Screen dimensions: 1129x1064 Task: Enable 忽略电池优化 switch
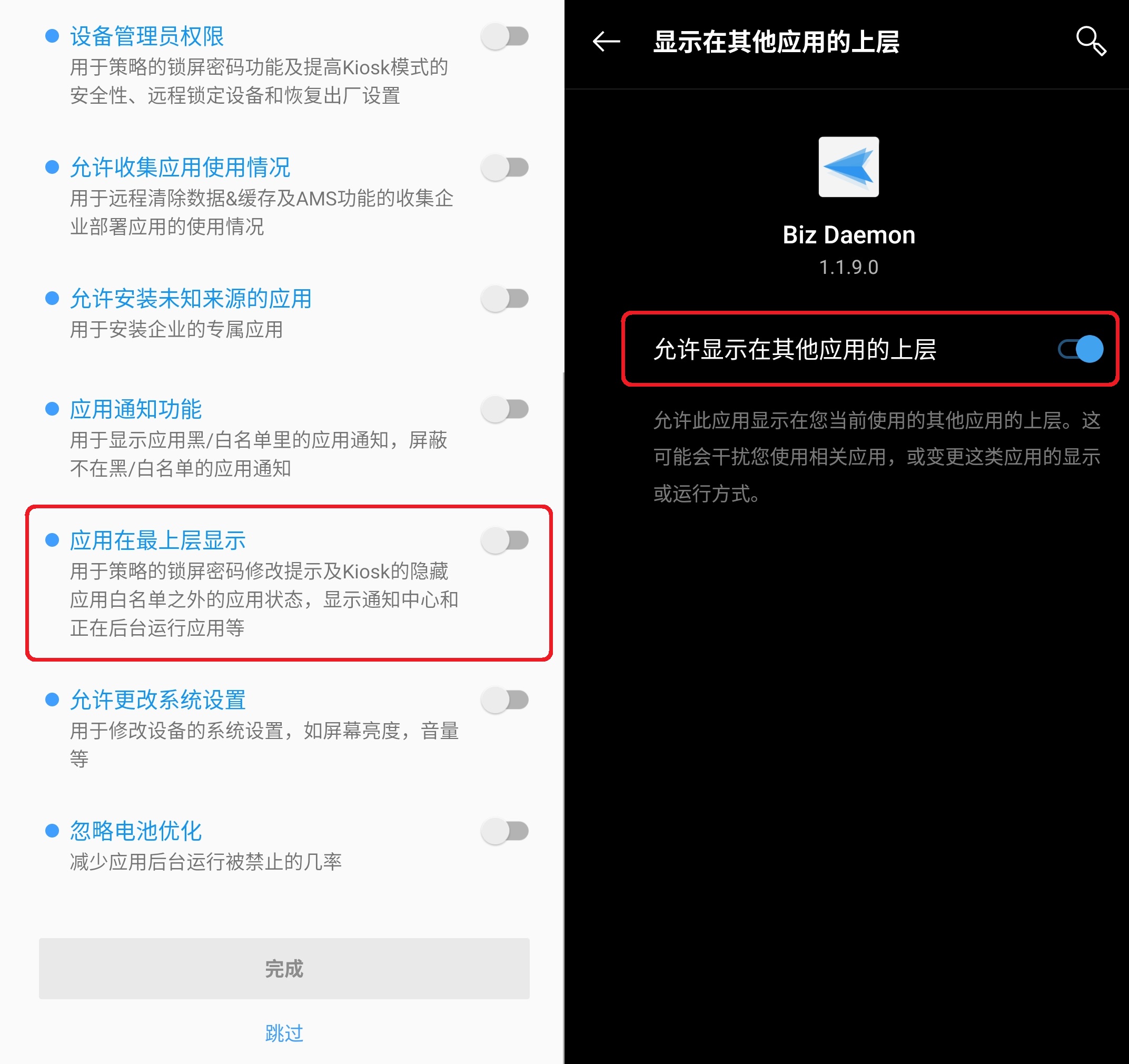[x=505, y=831]
